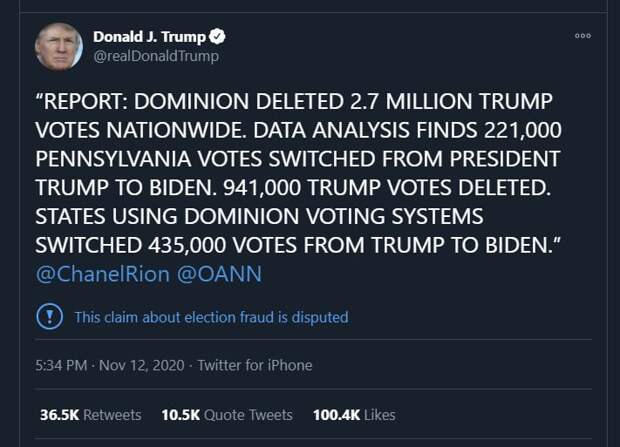The image size is (620, 447).
Task: Click the STATES USING DOMINION VOTING SYSTEMS line
Action: tap(259, 217)
